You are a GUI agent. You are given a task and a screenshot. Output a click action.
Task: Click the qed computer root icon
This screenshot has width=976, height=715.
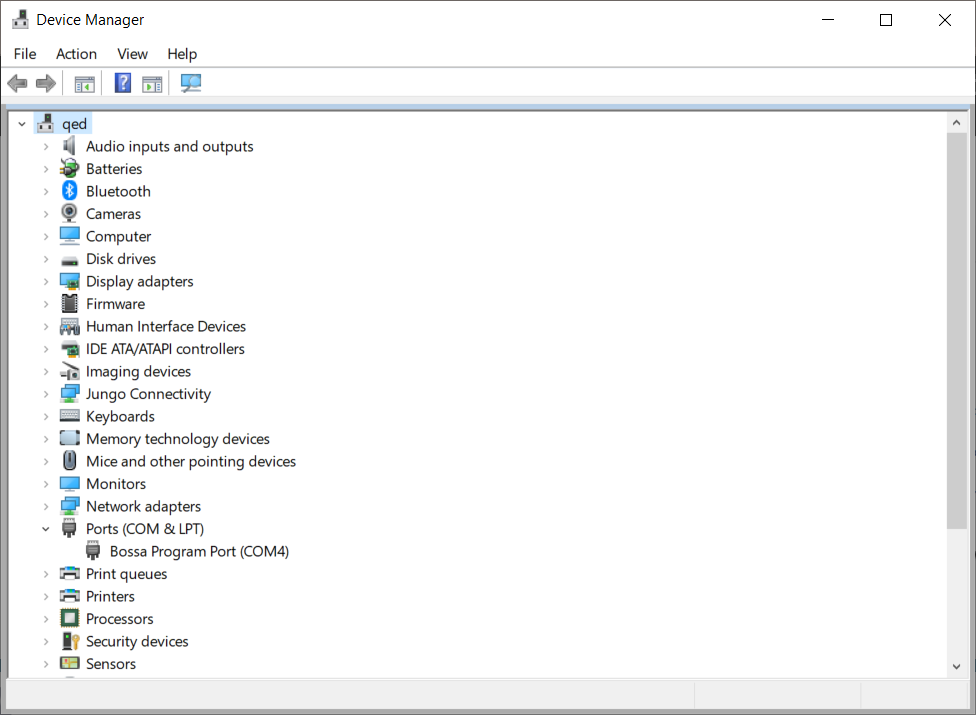click(x=45, y=123)
